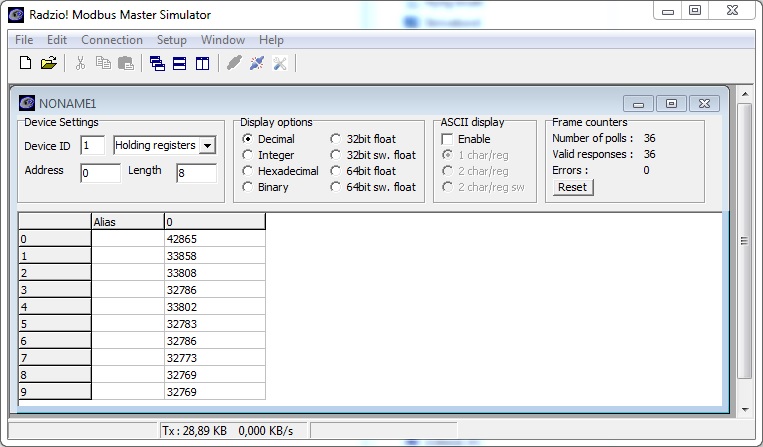Open the File menu
The height and width of the screenshot is (447, 763).
click(24, 40)
